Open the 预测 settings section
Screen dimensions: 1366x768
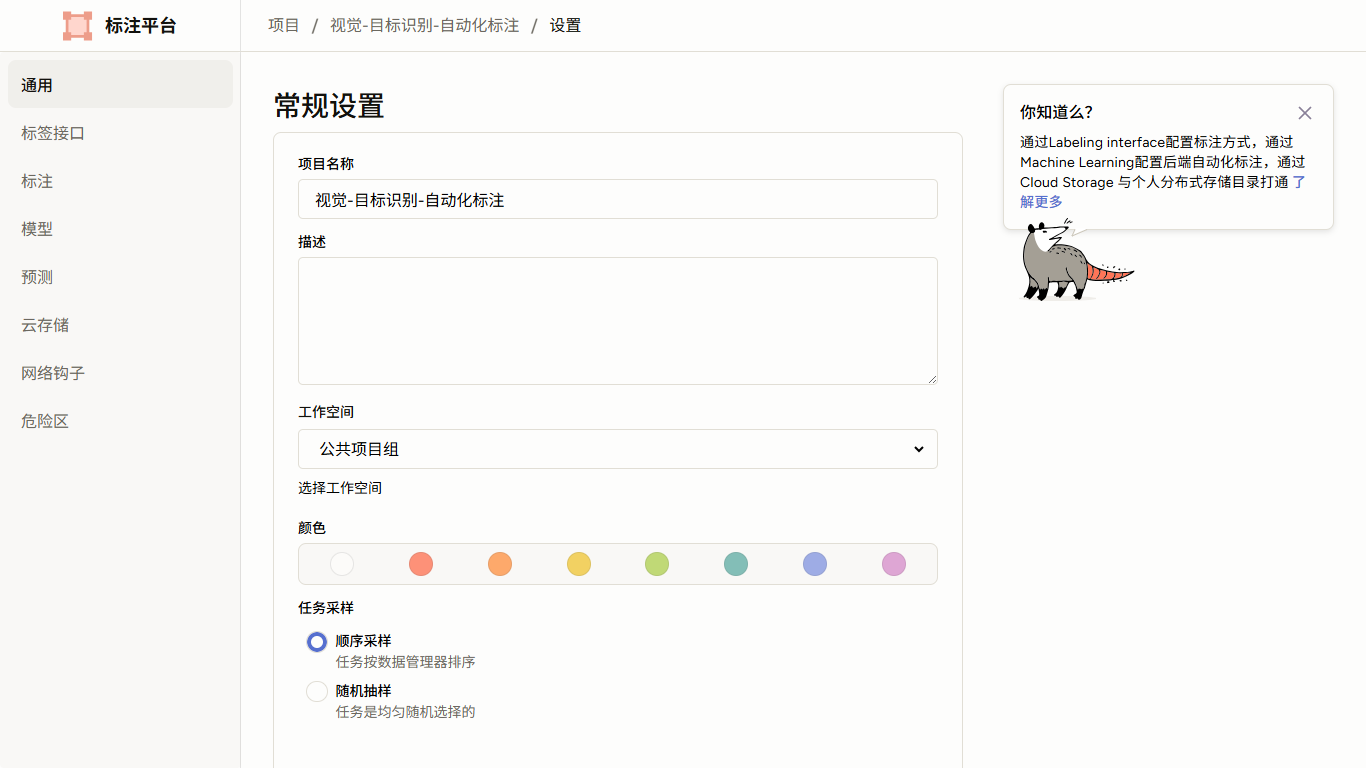[x=120, y=277]
